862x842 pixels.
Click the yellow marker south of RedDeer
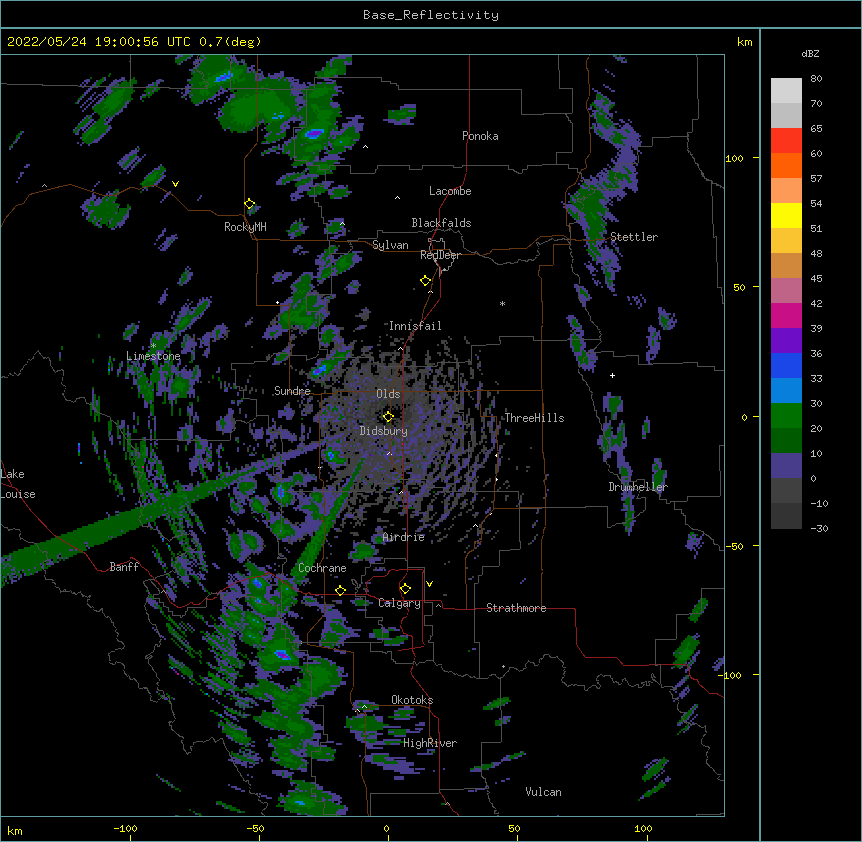[x=426, y=281]
